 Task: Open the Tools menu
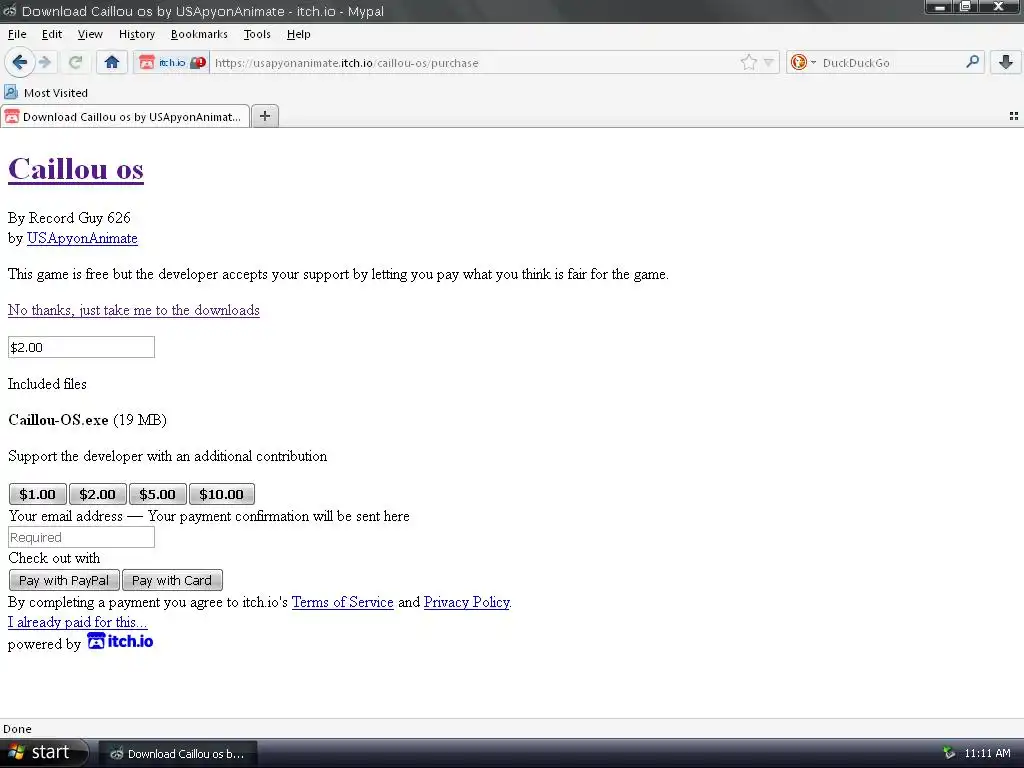[x=257, y=34]
